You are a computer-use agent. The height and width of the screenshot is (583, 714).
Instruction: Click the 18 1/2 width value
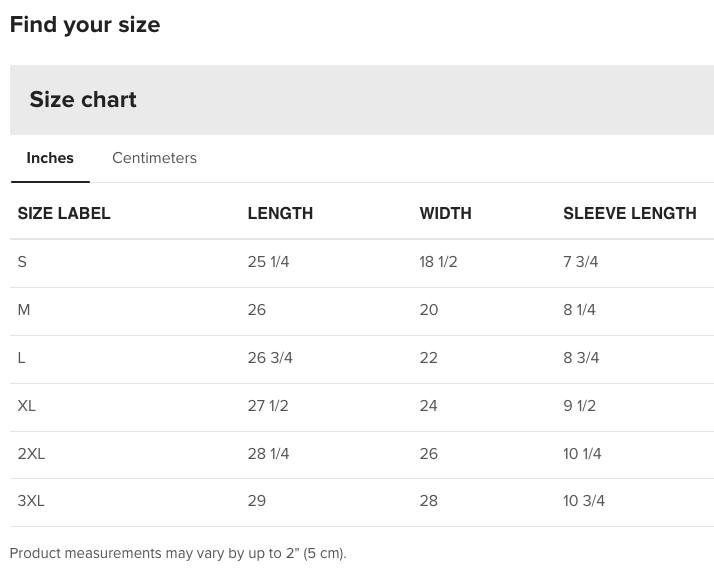coord(438,262)
